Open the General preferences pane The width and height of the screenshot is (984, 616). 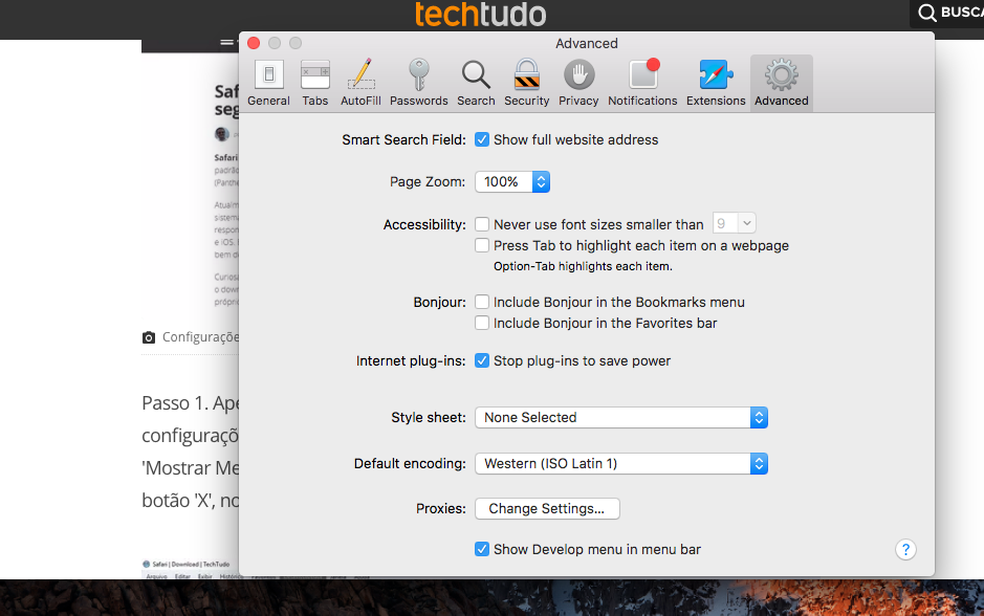click(x=269, y=83)
